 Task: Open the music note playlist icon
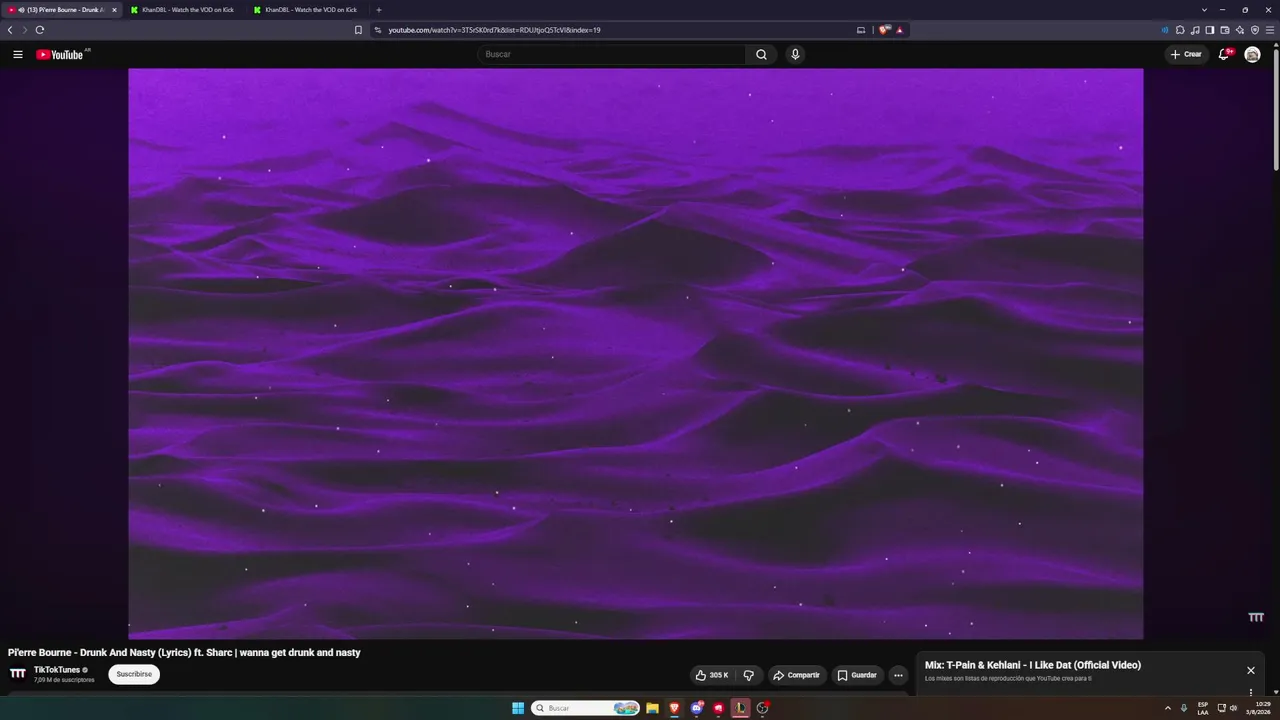pyautogui.click(x=1195, y=30)
